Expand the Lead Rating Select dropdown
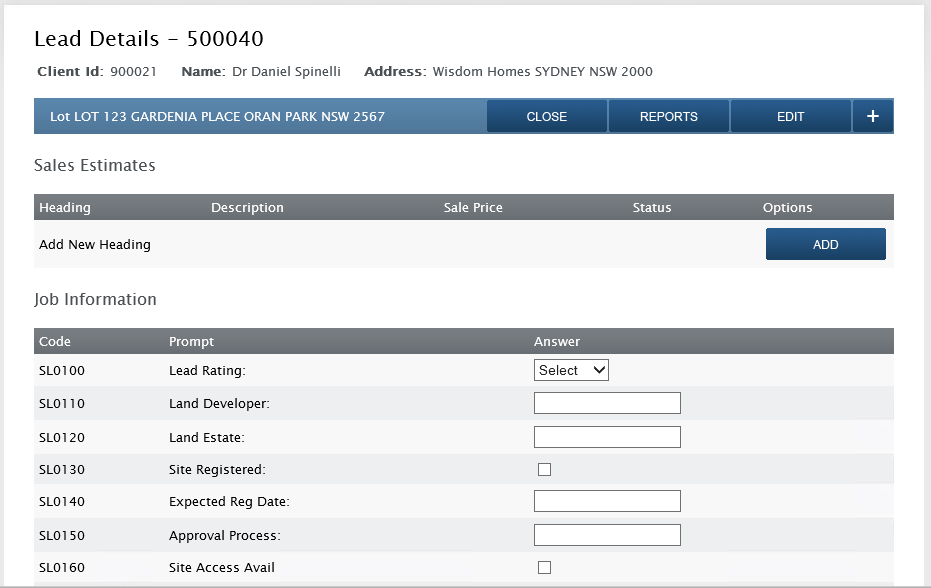This screenshot has height=588, width=931. pyautogui.click(x=571, y=370)
